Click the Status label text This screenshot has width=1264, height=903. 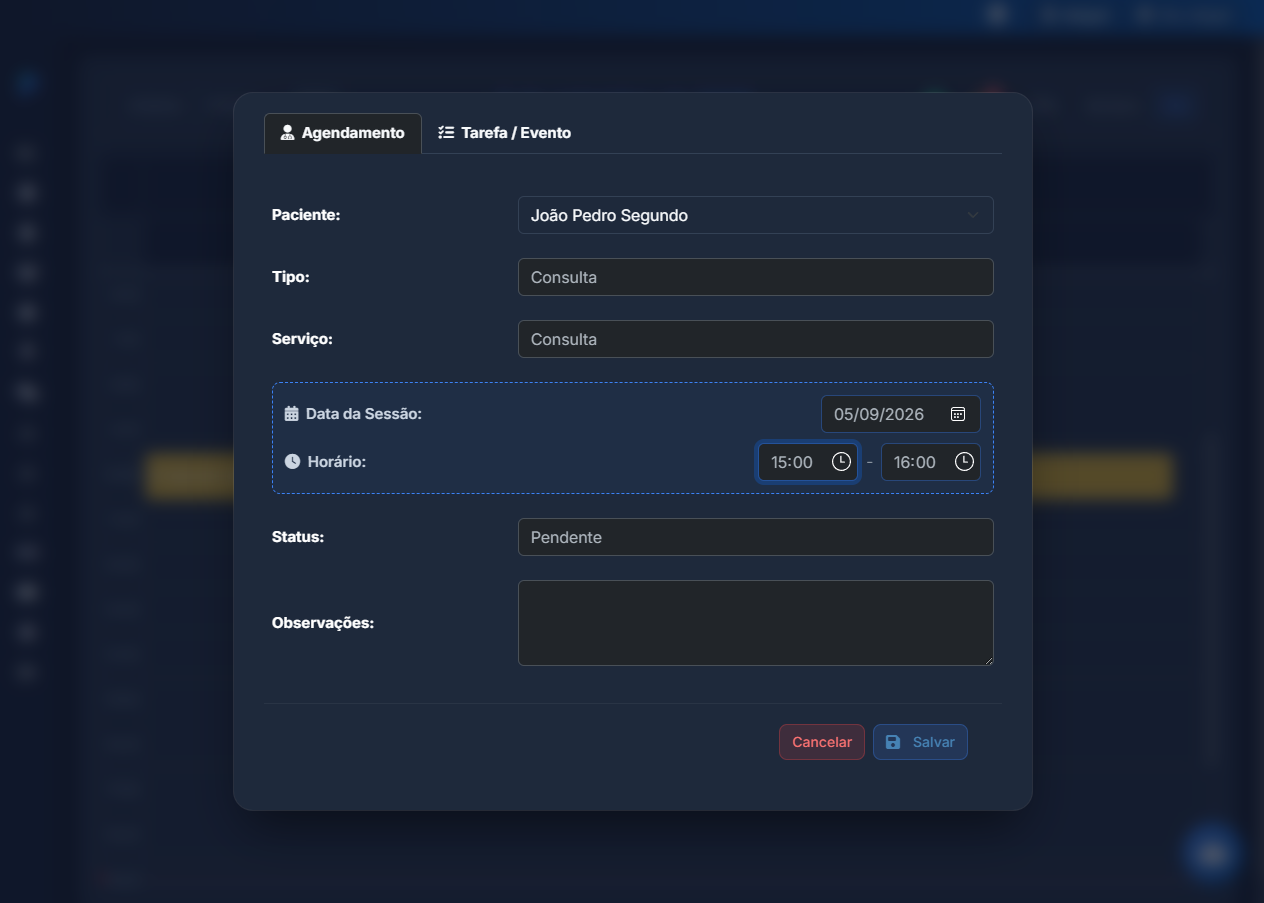(x=298, y=537)
